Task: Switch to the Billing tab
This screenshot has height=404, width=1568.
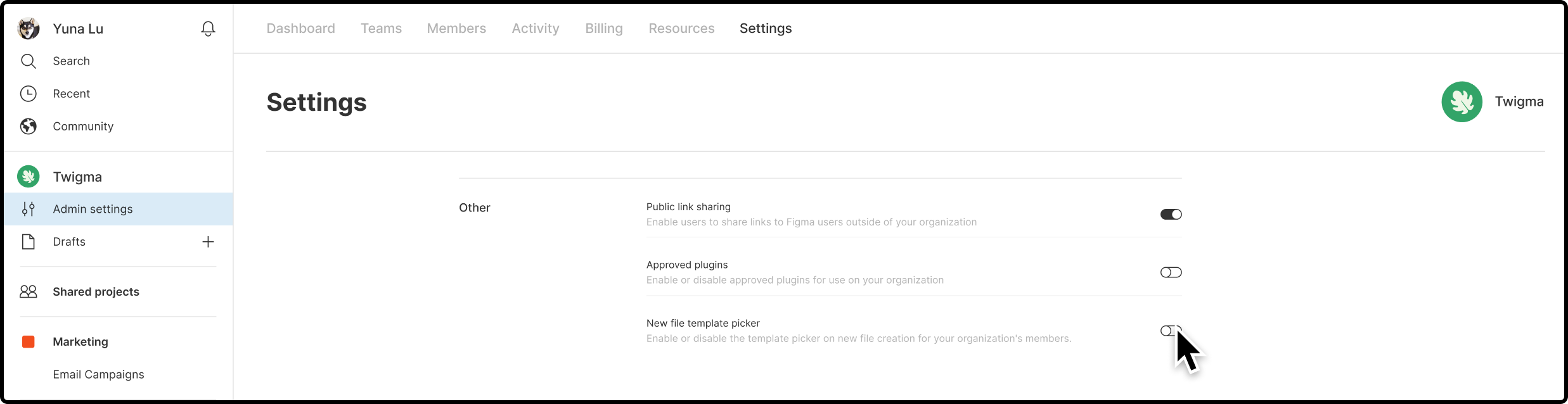Action: tap(604, 28)
